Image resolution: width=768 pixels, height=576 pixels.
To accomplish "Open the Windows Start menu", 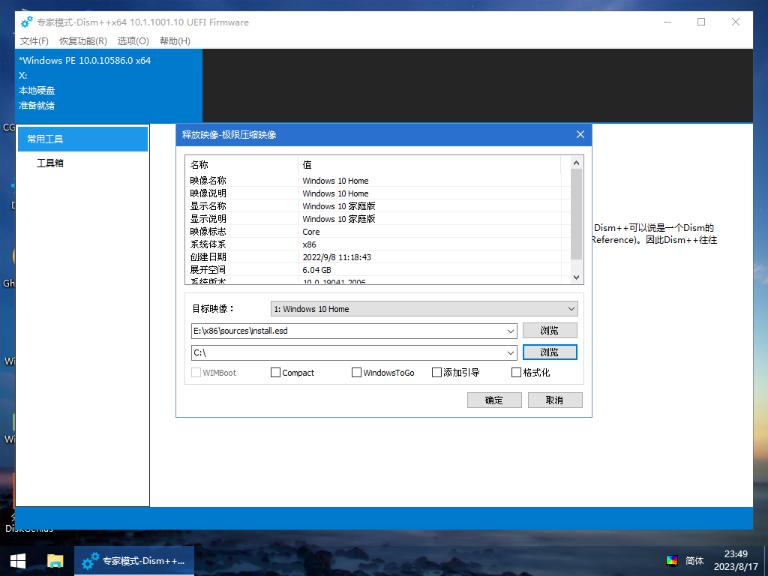I will 18,561.
